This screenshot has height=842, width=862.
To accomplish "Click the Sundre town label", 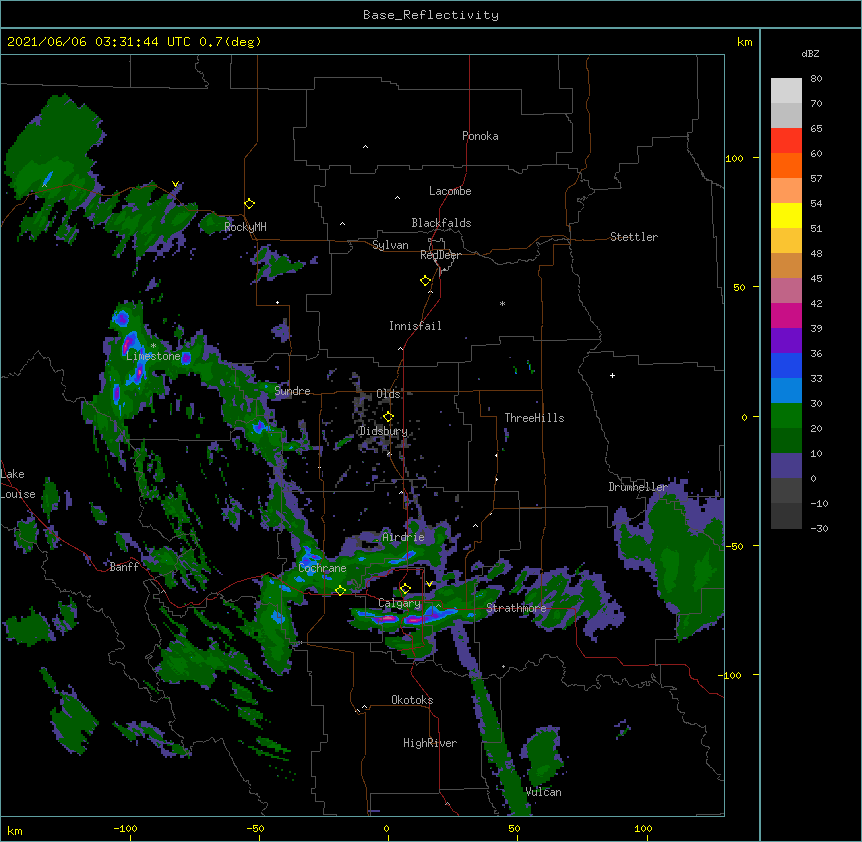I will tap(292, 391).
